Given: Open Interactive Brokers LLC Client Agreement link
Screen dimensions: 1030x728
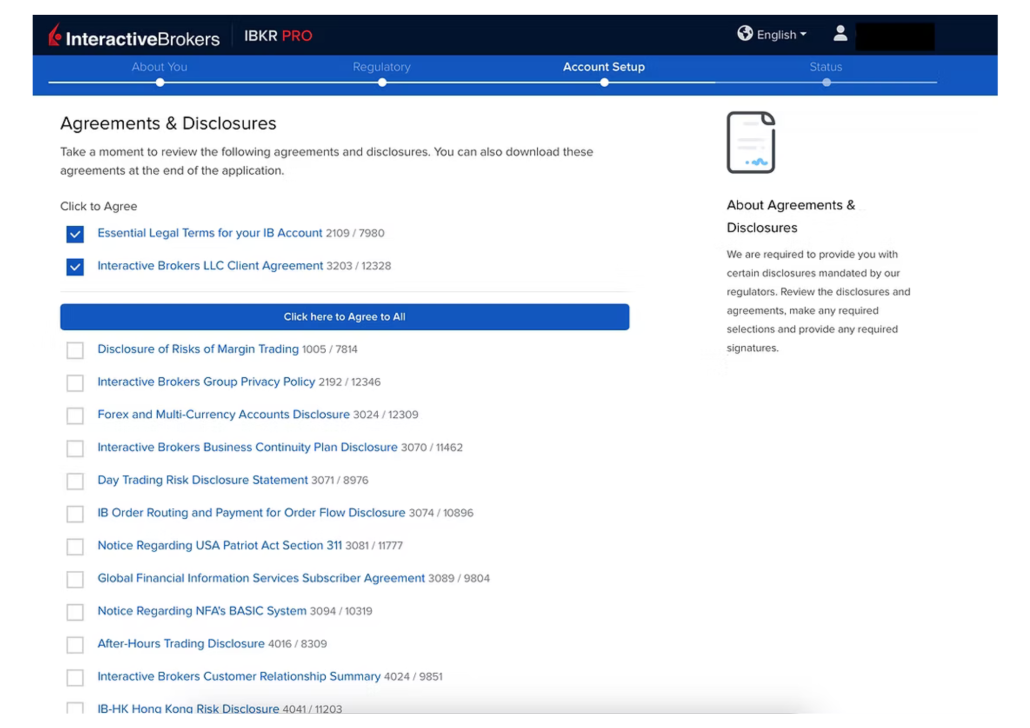Looking at the screenshot, I should coord(210,265).
